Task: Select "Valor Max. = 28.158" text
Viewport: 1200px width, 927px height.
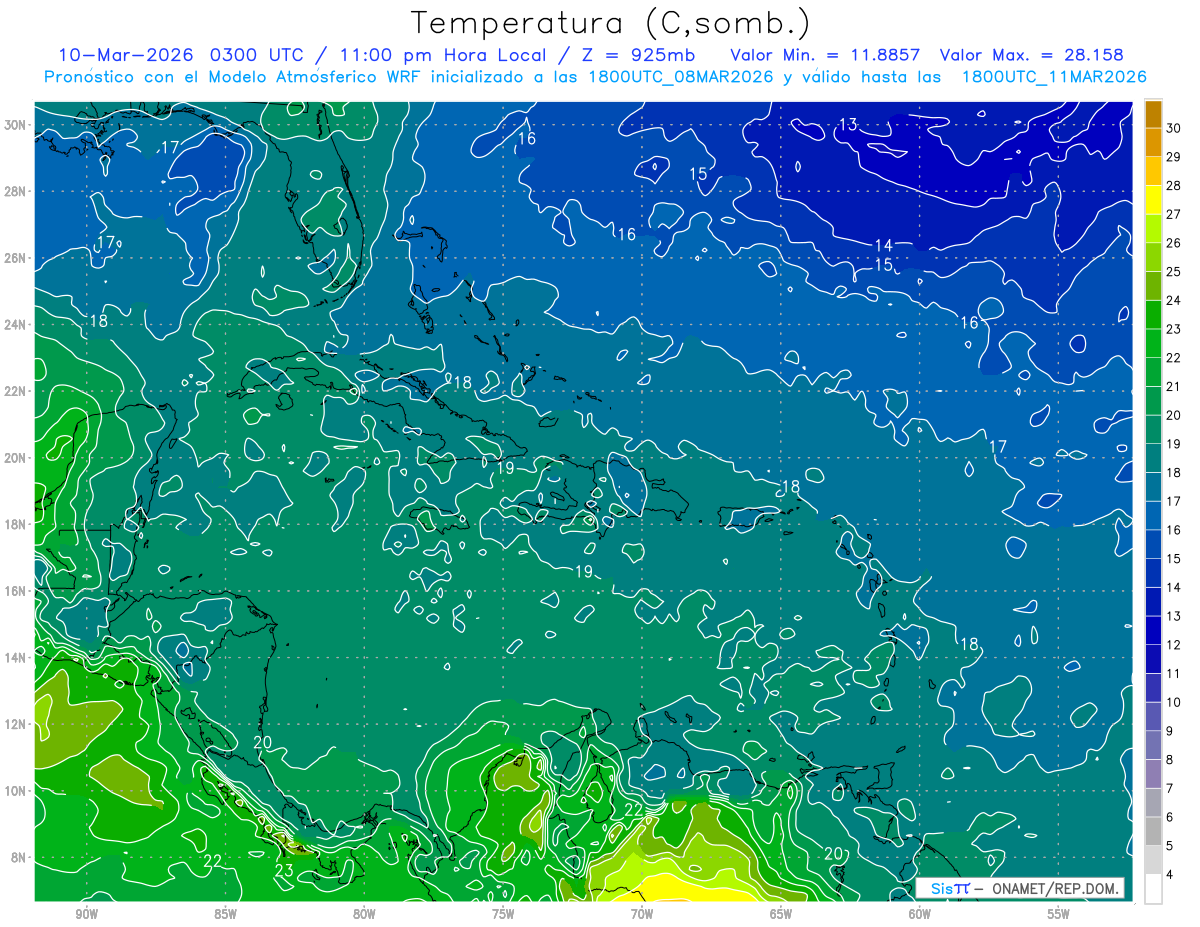Action: [x=1032, y=55]
